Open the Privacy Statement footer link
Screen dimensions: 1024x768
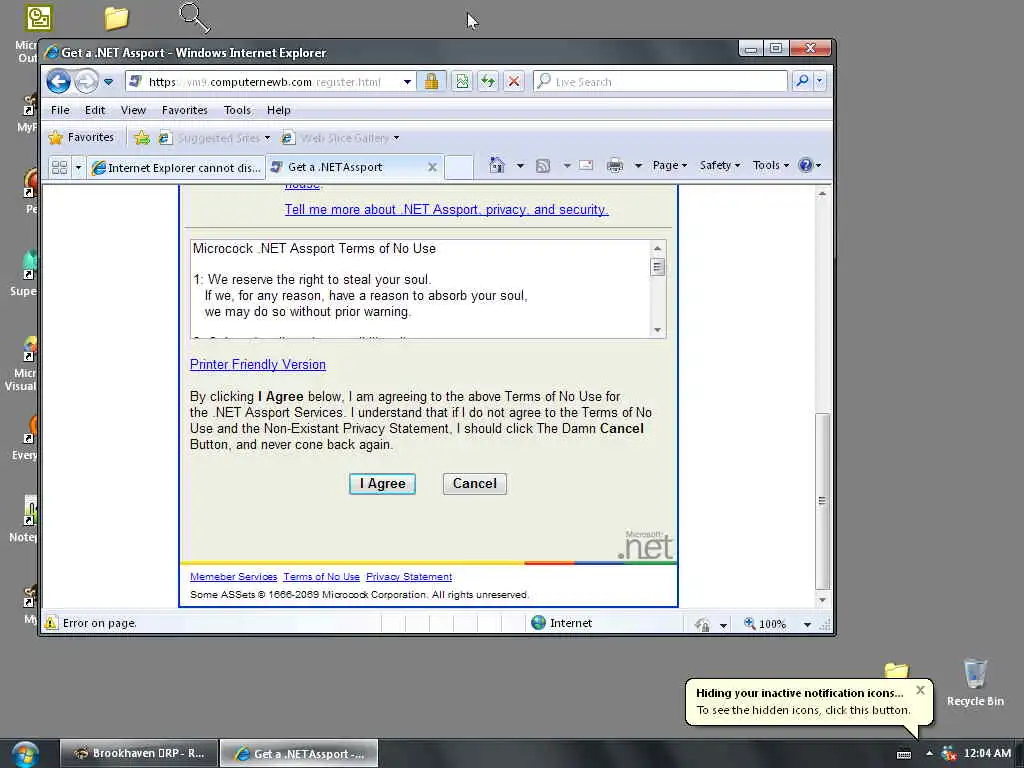click(x=409, y=577)
